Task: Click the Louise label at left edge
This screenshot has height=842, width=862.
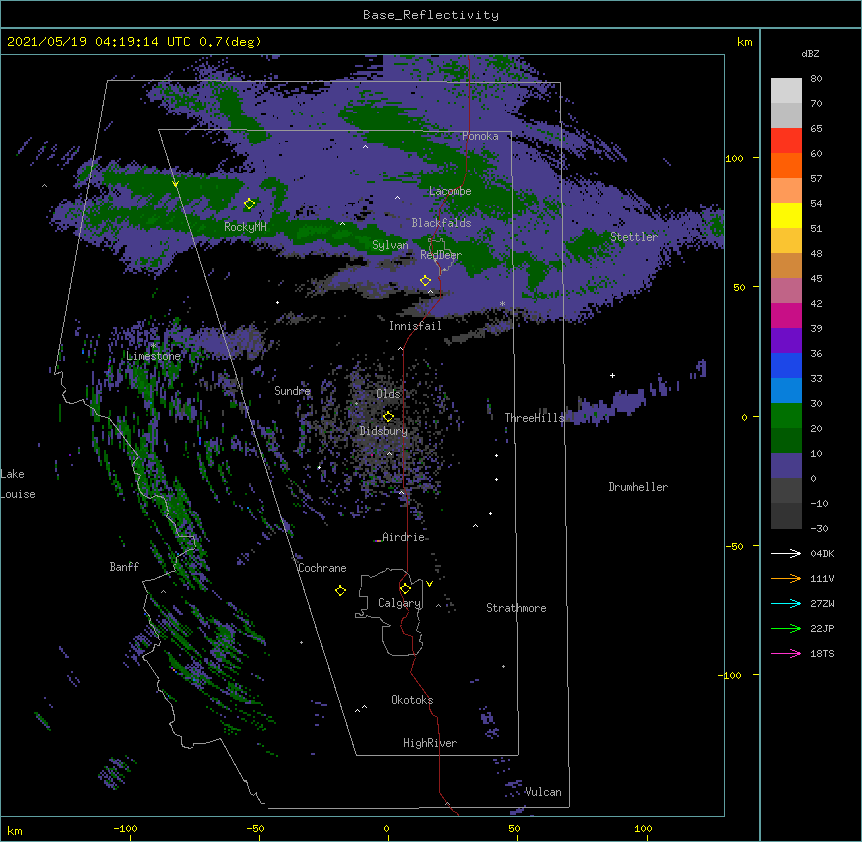Action: pos(18,494)
